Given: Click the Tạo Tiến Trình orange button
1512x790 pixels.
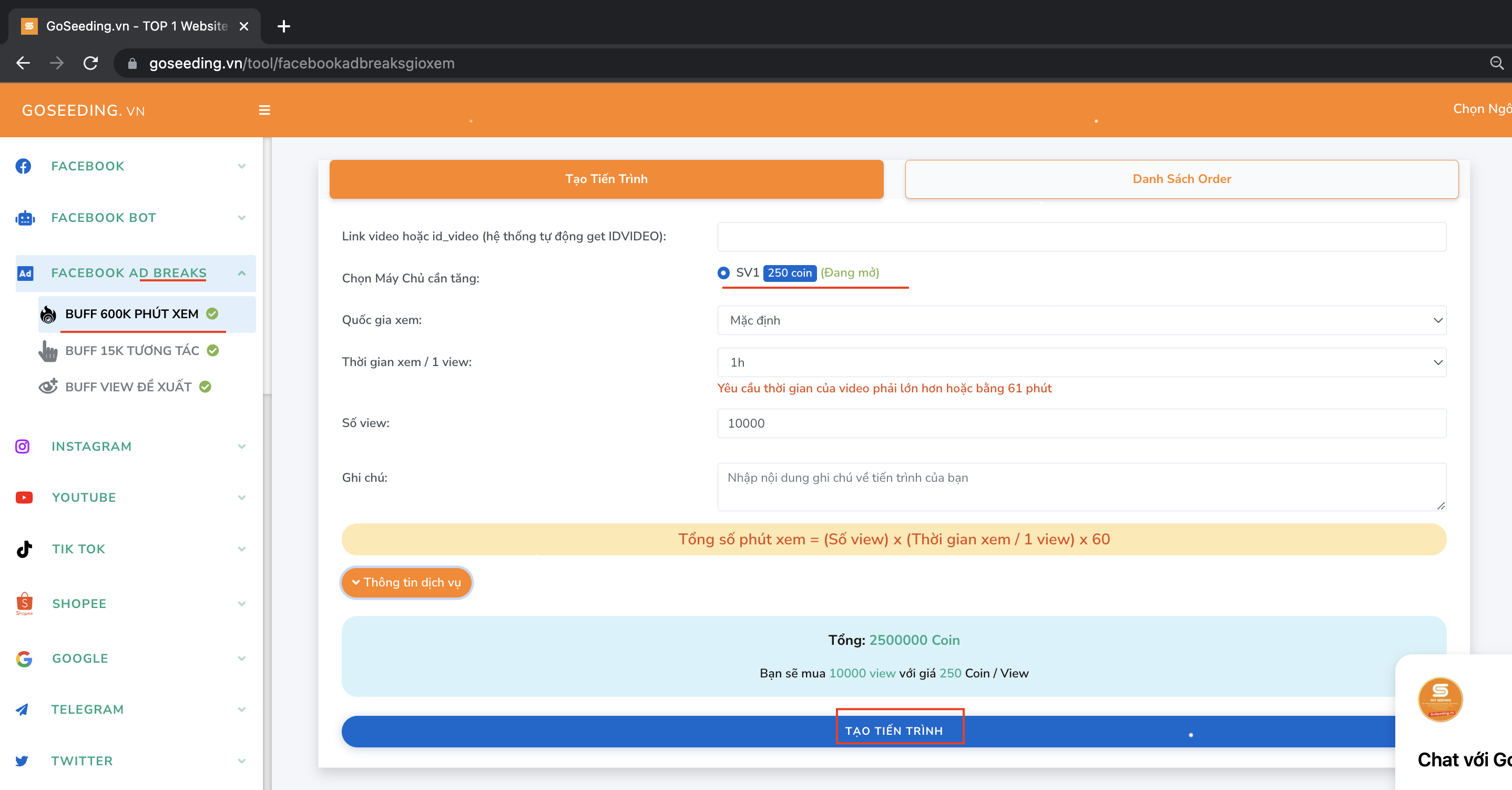Looking at the screenshot, I should click(x=606, y=179).
